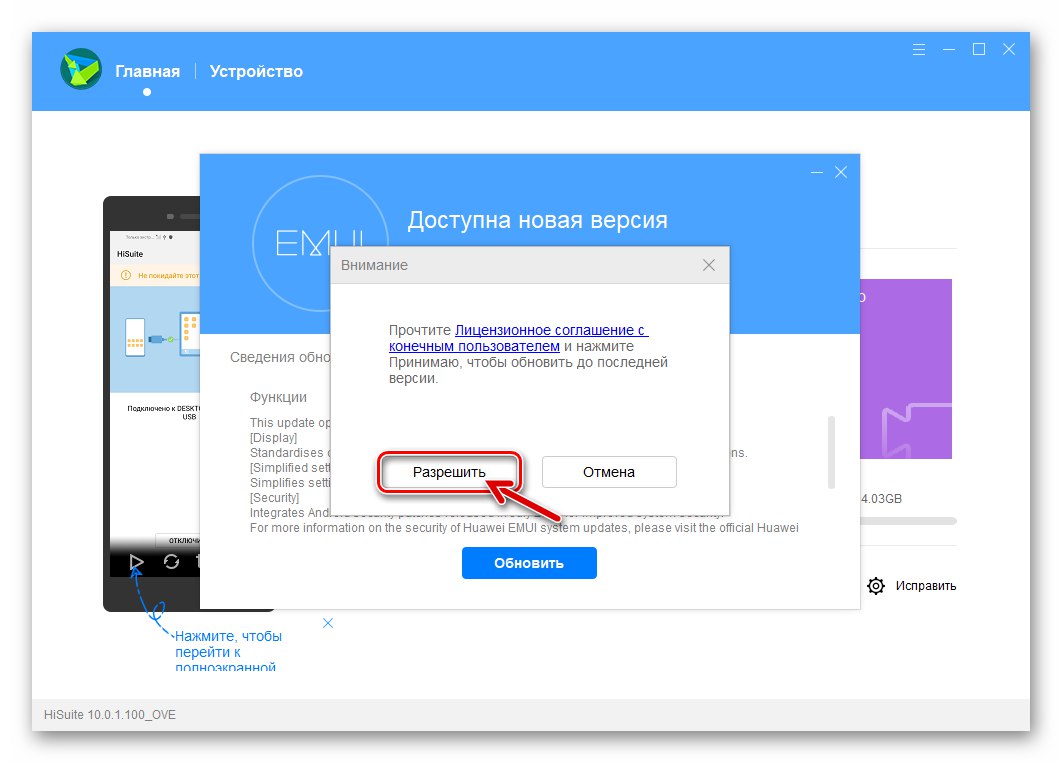
Task: Click the storage usage progress bar
Action: pyautogui.click(x=908, y=521)
